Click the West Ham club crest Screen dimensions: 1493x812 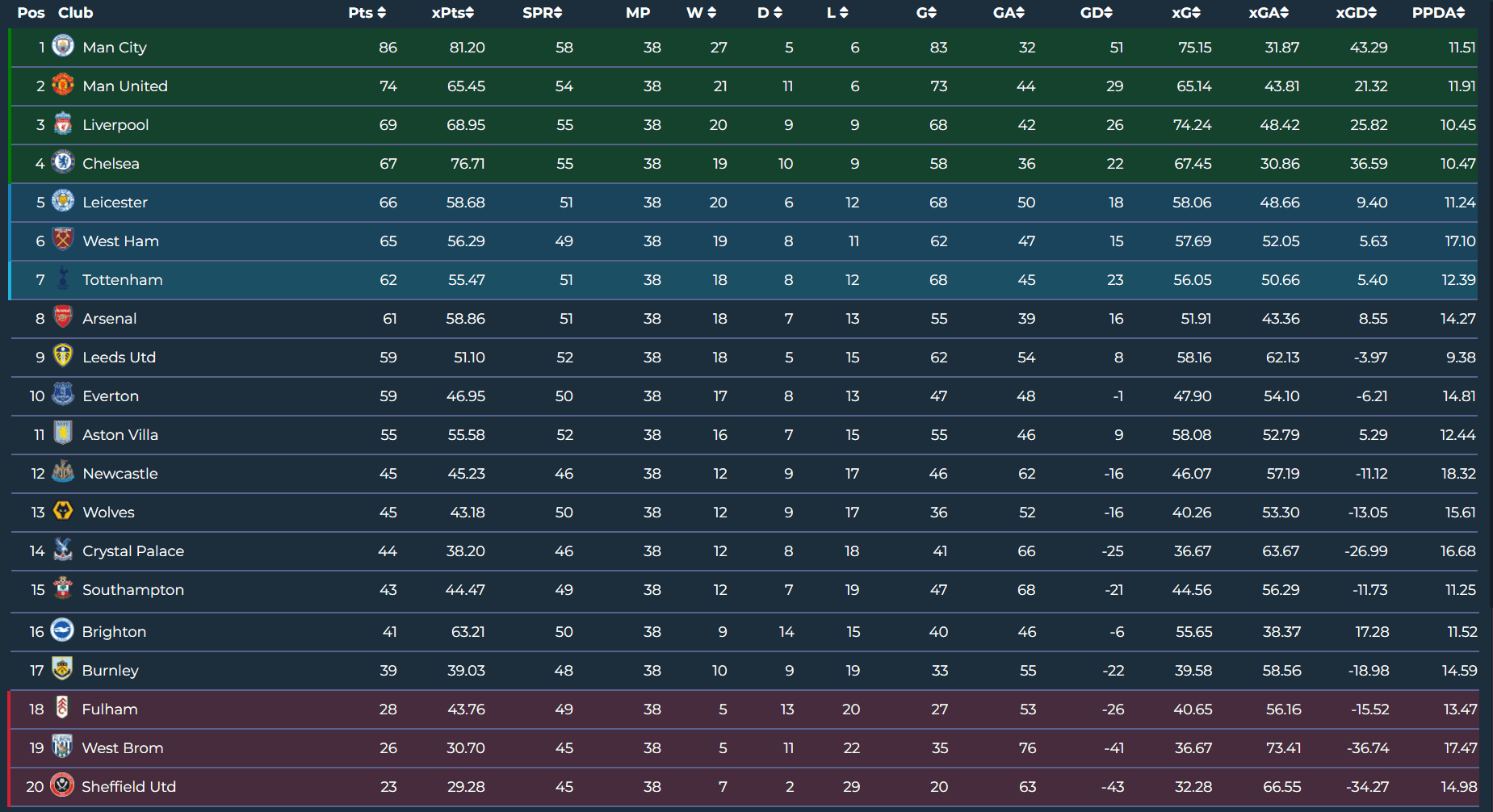click(x=63, y=240)
